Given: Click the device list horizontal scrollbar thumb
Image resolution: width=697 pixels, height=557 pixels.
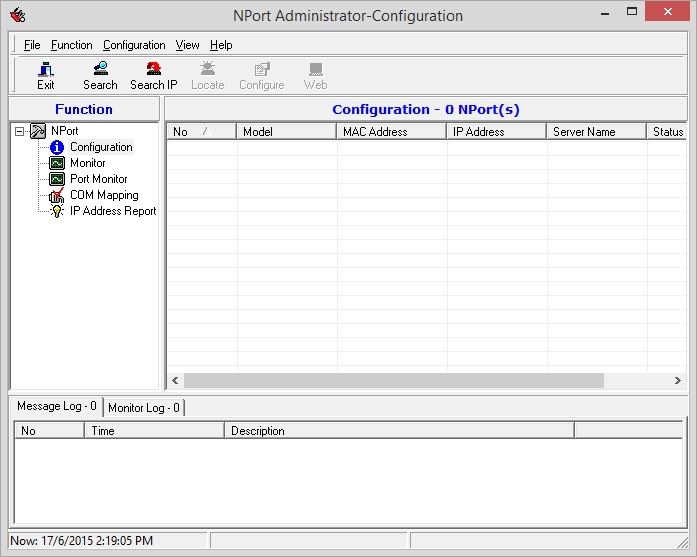Looking at the screenshot, I should pyautogui.click(x=394, y=381).
